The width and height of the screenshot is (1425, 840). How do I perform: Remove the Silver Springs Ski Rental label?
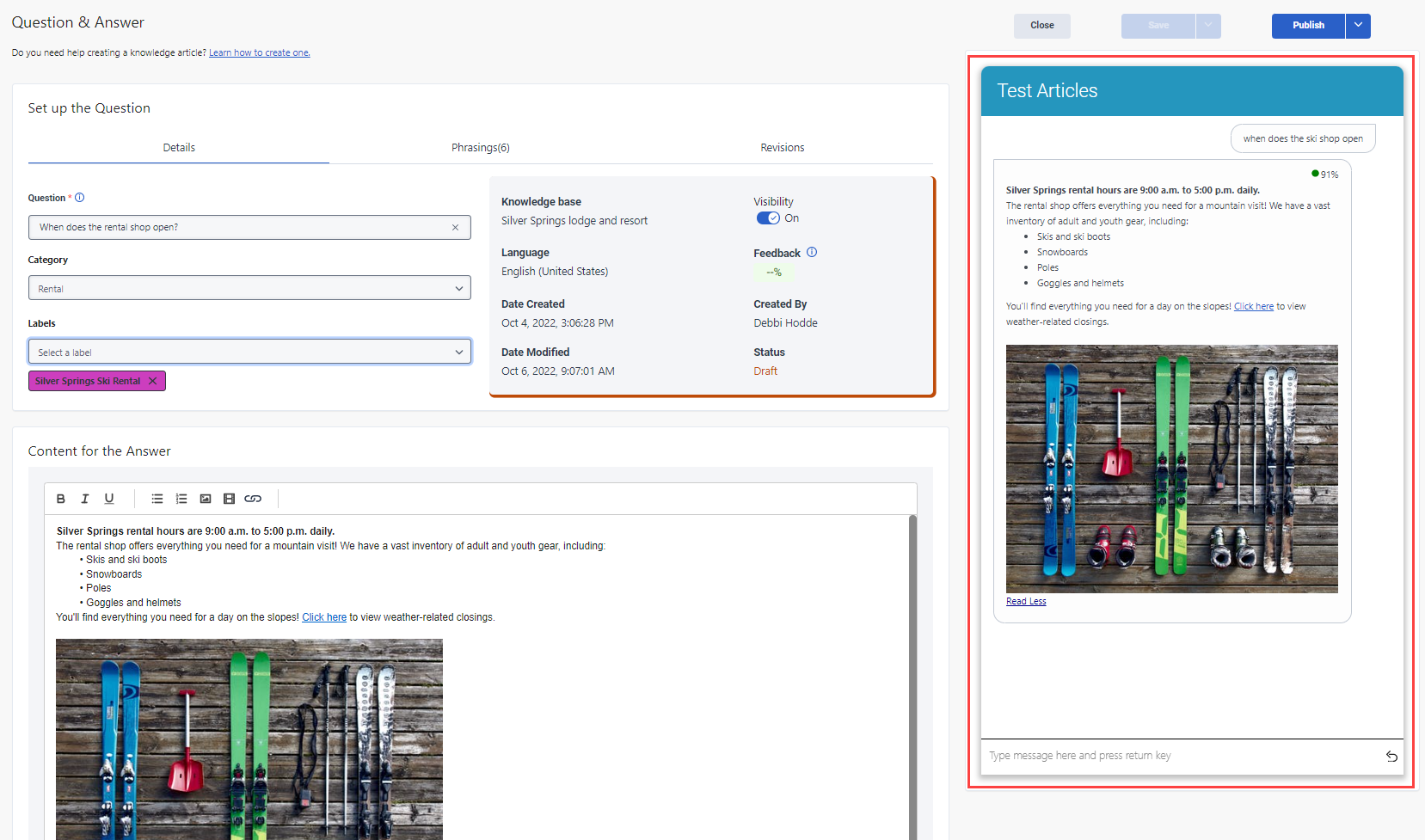(152, 380)
